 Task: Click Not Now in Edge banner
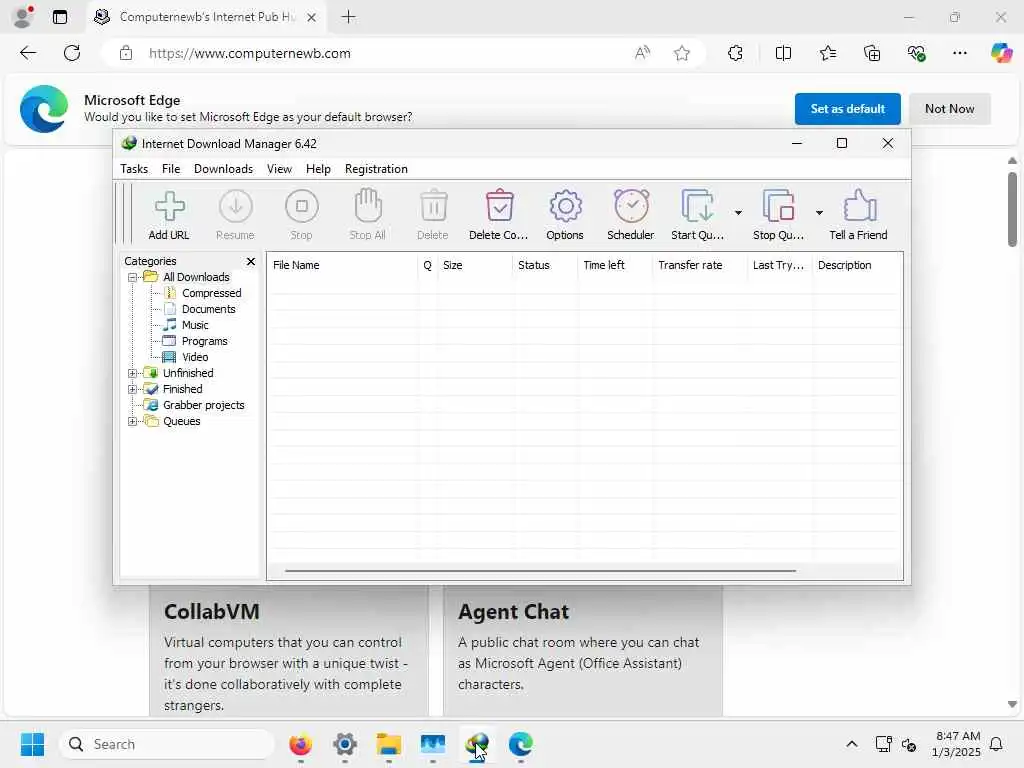click(x=950, y=108)
